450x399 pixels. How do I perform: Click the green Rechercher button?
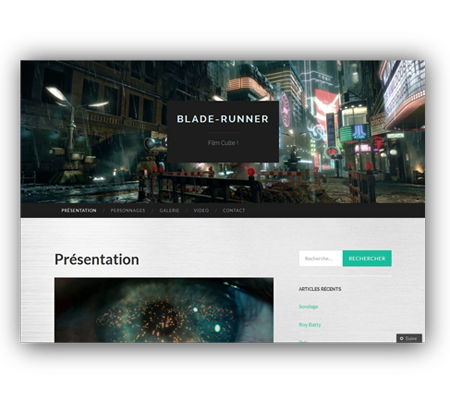click(x=367, y=258)
